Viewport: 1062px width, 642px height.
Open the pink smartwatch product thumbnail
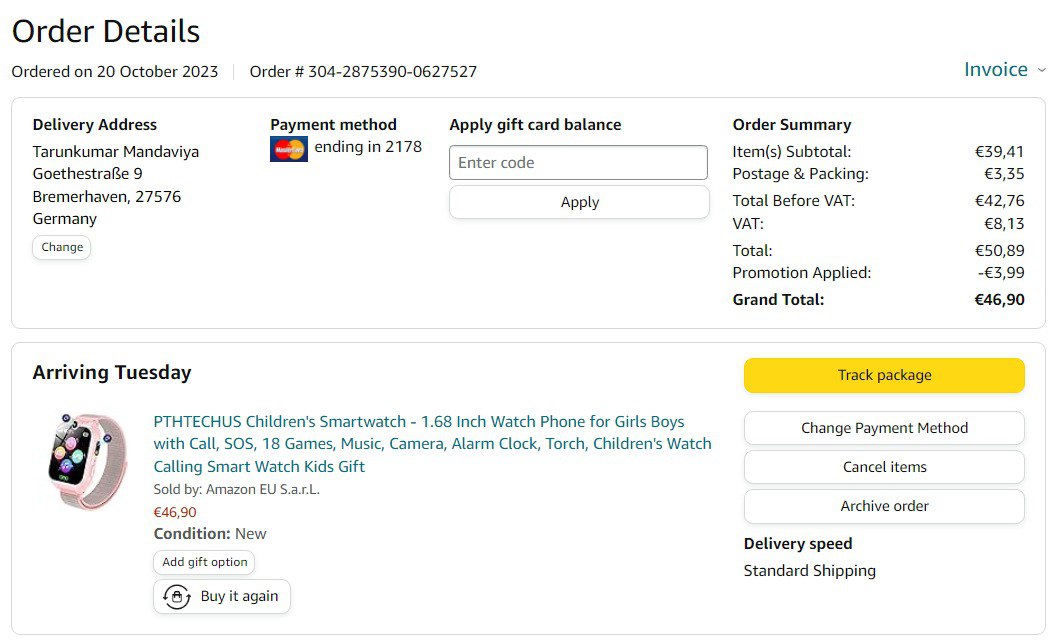point(88,461)
